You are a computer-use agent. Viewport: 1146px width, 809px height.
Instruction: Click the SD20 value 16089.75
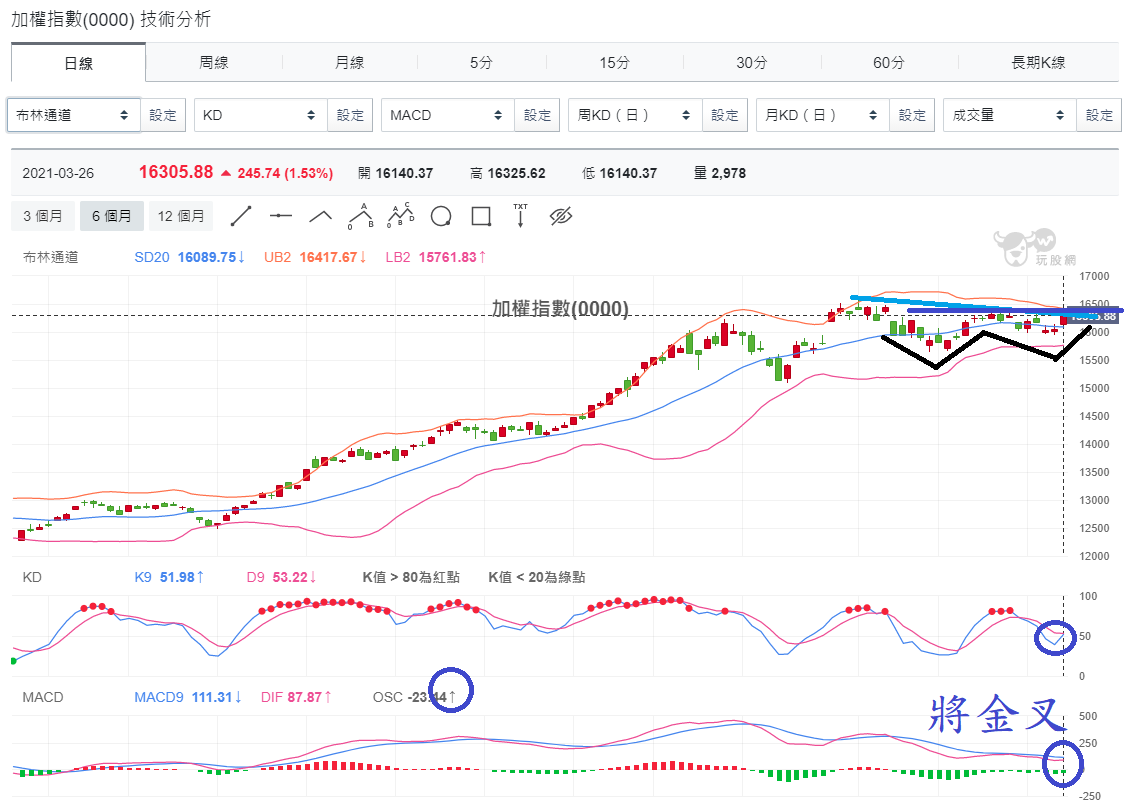pyautogui.click(x=207, y=257)
